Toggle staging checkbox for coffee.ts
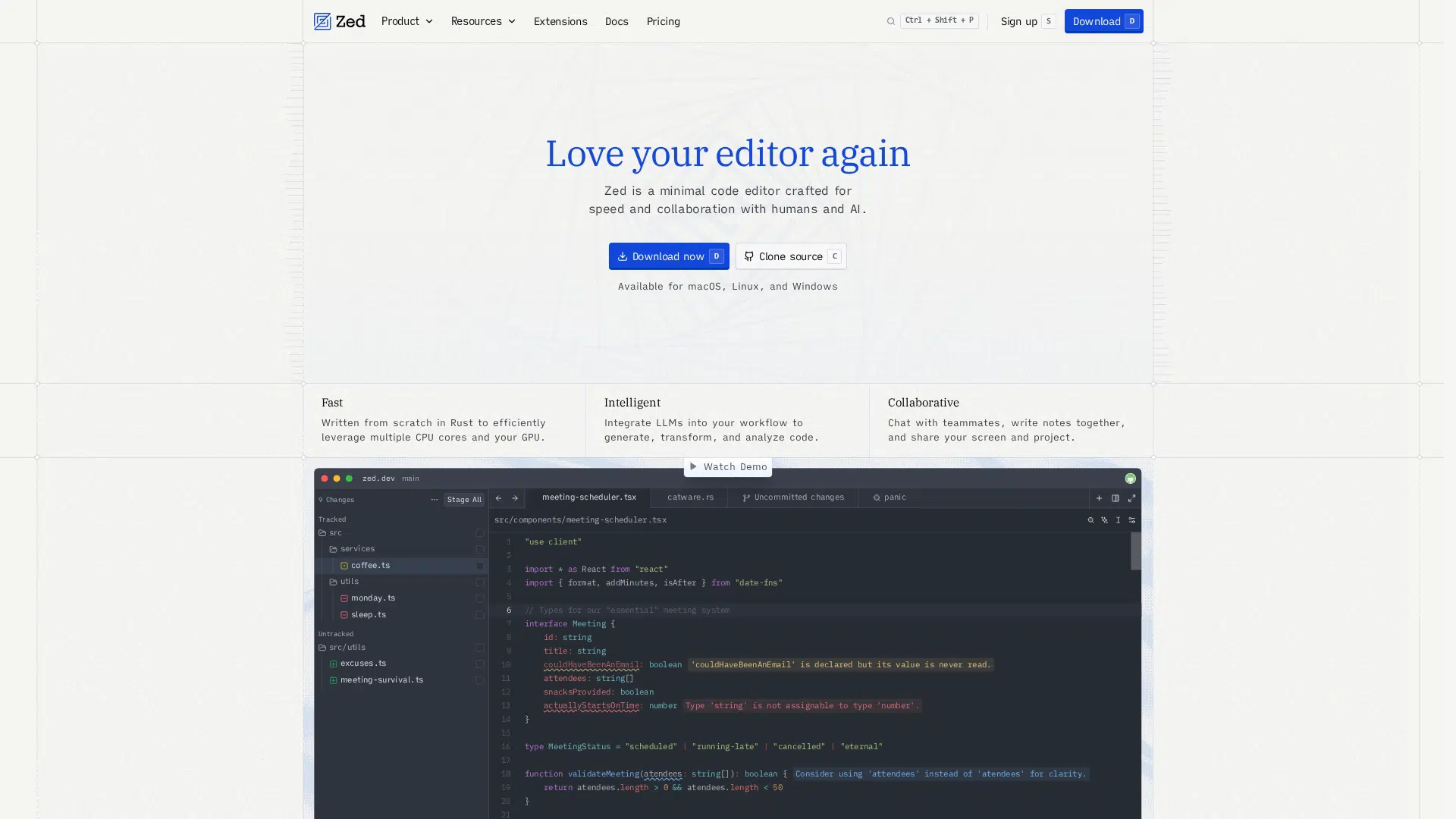 479,566
